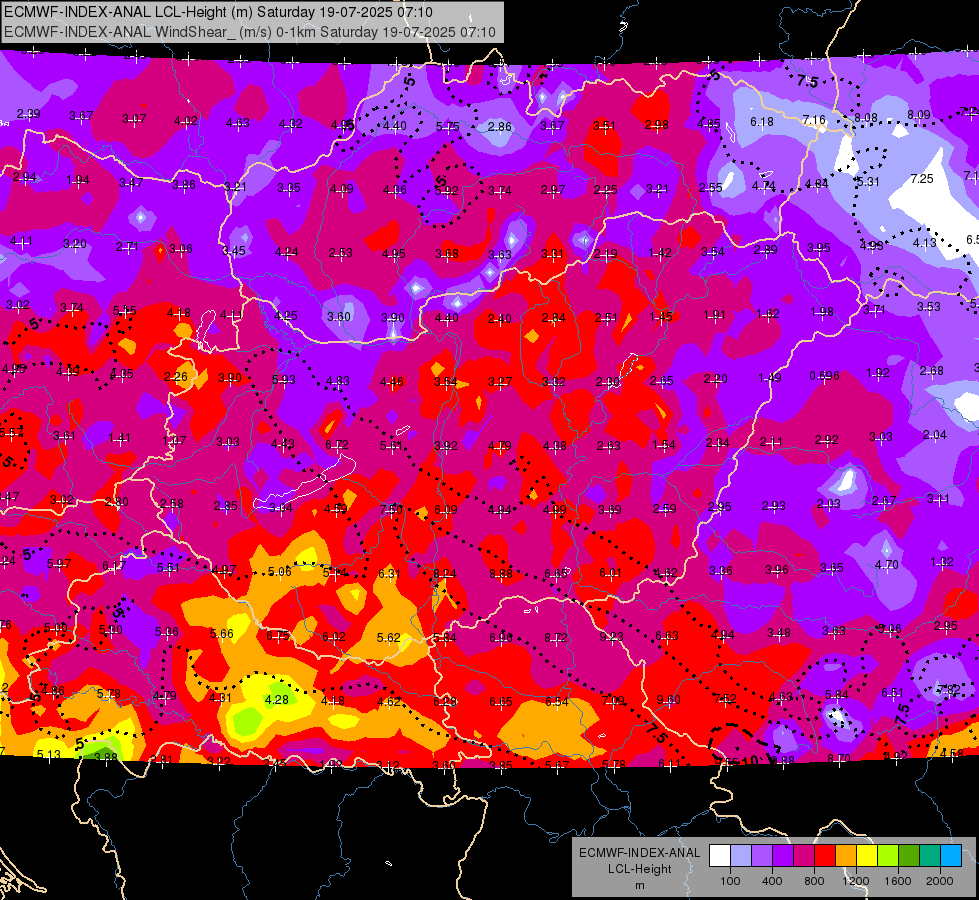This screenshot has height=900, width=979.
Task: Click the wind shear value 7.52
Action: [724, 698]
